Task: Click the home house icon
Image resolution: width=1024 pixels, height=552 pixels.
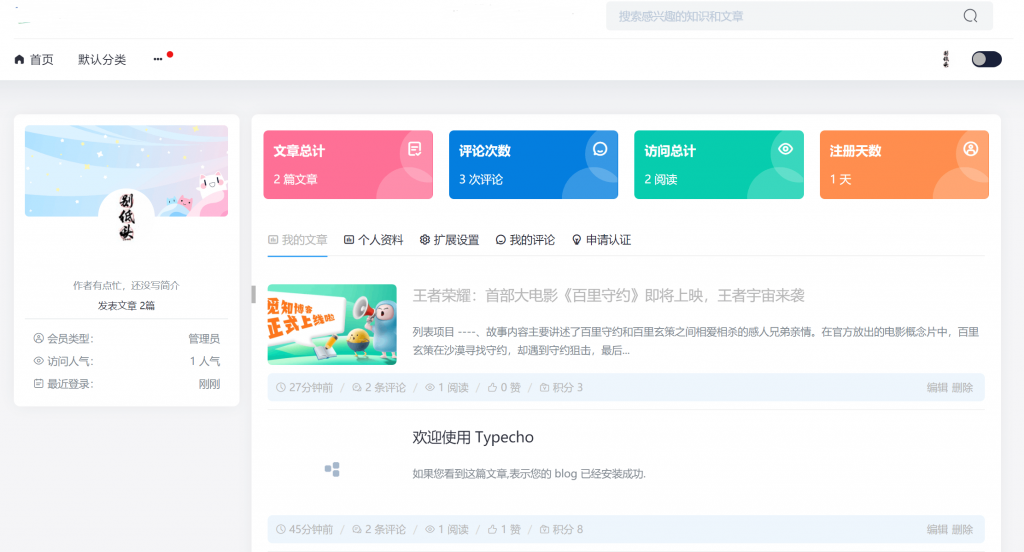Action: [x=20, y=59]
